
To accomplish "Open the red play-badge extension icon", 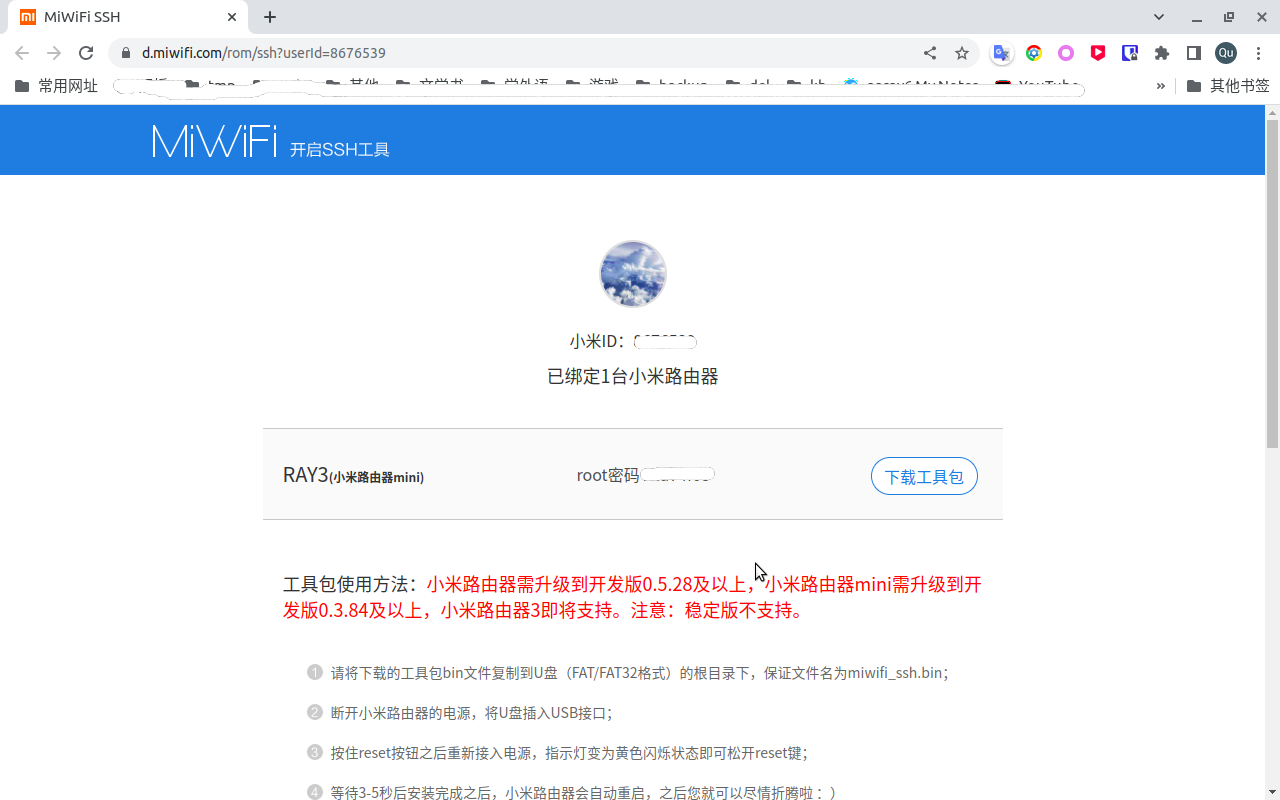I will click(x=1098, y=53).
